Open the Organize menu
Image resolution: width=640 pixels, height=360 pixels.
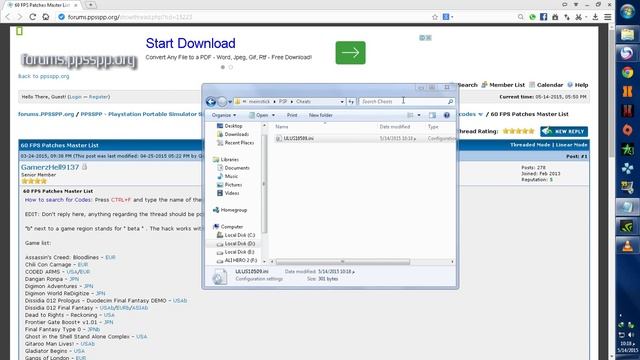[x=224, y=116]
